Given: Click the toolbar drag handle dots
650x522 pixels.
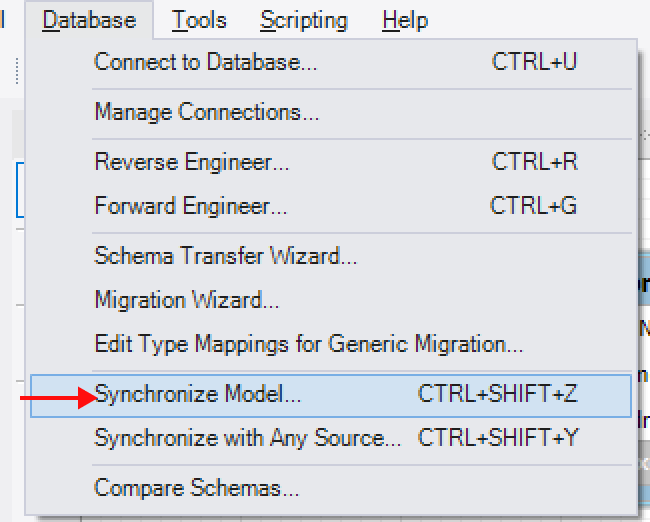Looking at the screenshot, I should click(17, 70).
